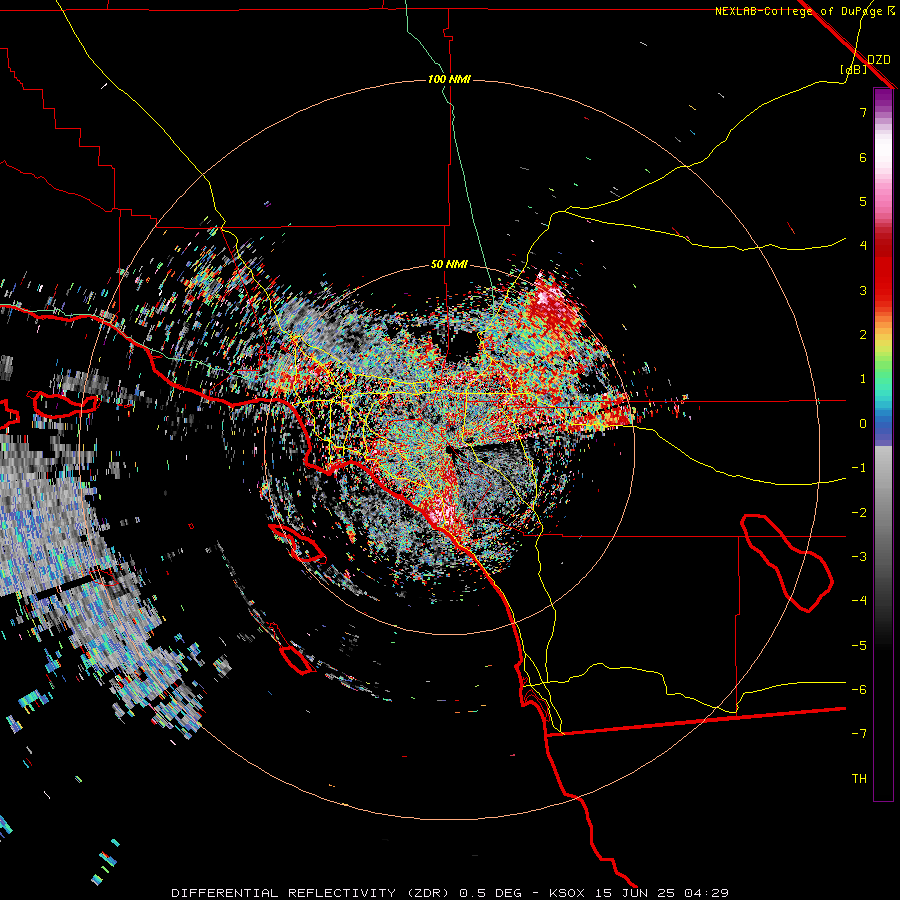Click the 4 value on color scale

(863, 246)
